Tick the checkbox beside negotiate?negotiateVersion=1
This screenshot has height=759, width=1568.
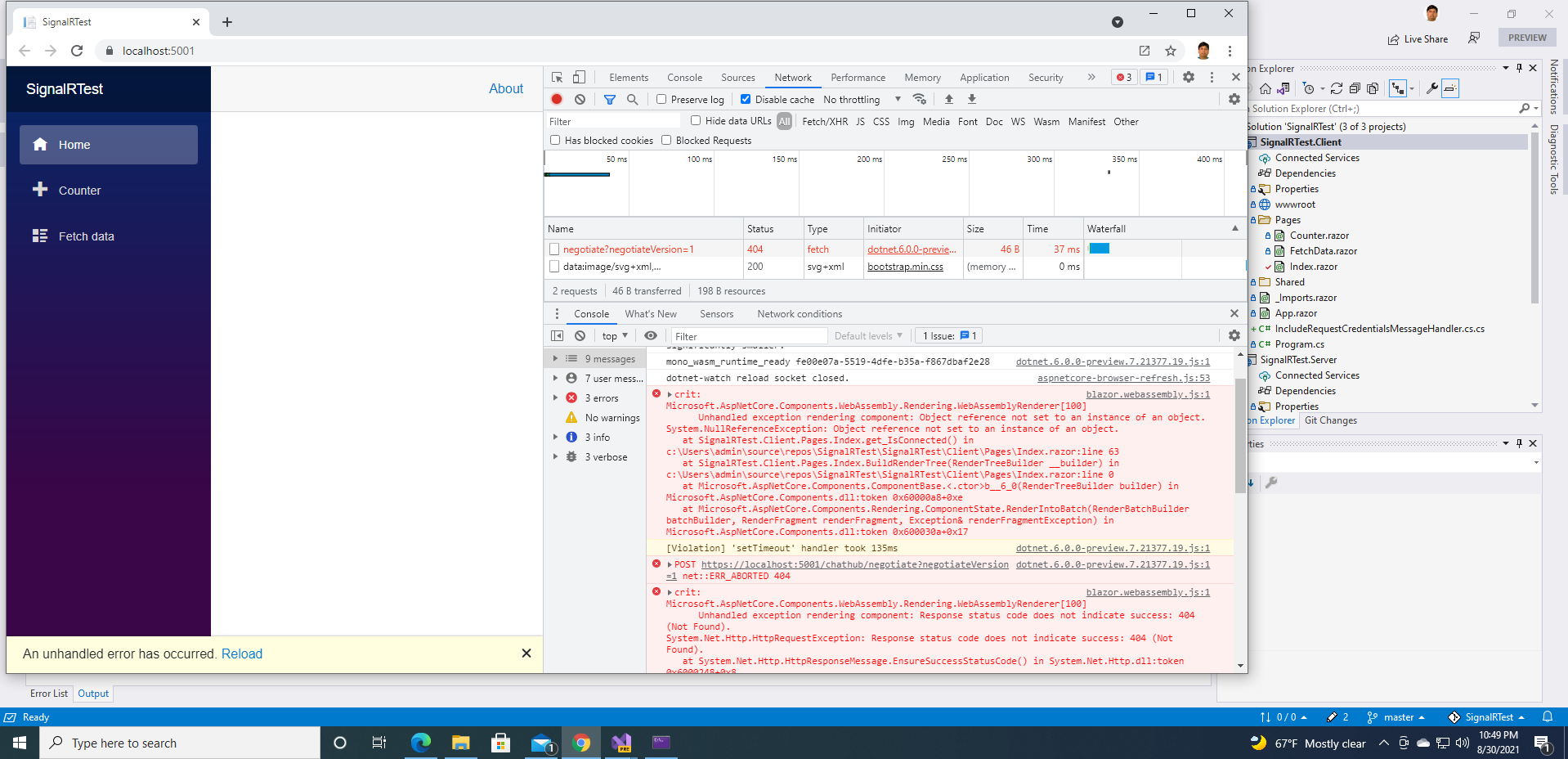[x=554, y=249]
